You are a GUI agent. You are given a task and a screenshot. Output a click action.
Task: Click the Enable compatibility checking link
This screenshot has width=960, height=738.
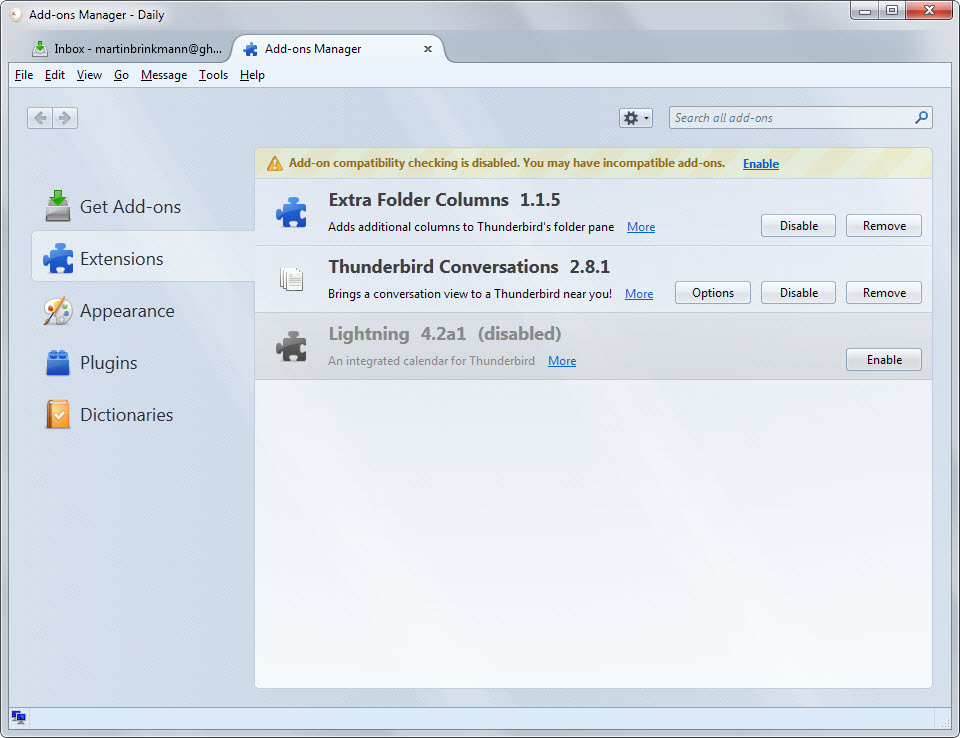[x=760, y=164]
